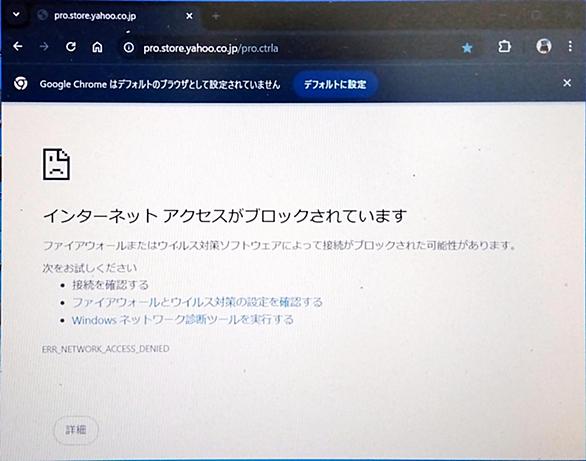Open tab search dropdown arrow
Viewport: 586px width, 461px height.
click(16, 15)
